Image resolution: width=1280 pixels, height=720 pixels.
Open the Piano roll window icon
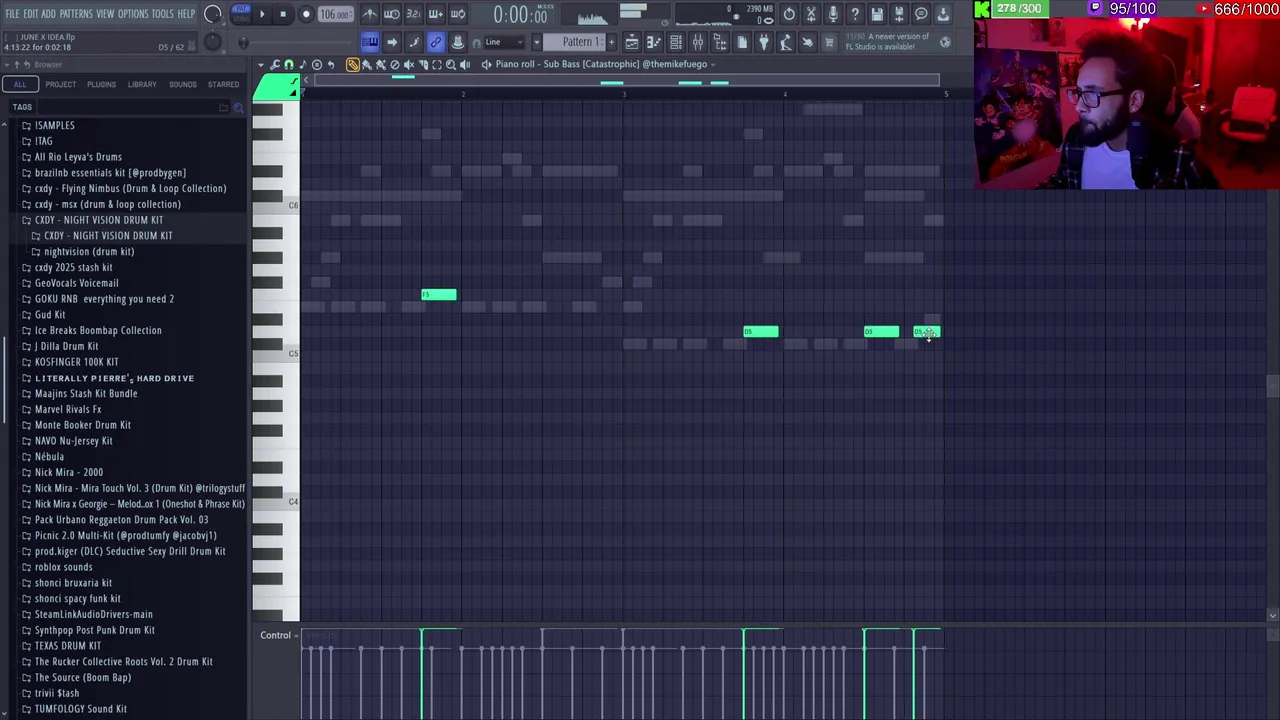(x=654, y=42)
